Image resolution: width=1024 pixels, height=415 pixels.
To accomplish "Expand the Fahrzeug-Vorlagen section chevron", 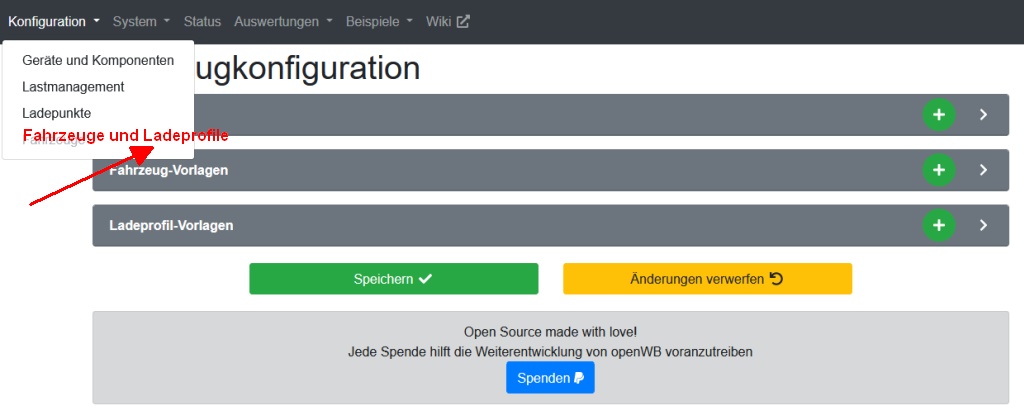I will pos(983,170).
